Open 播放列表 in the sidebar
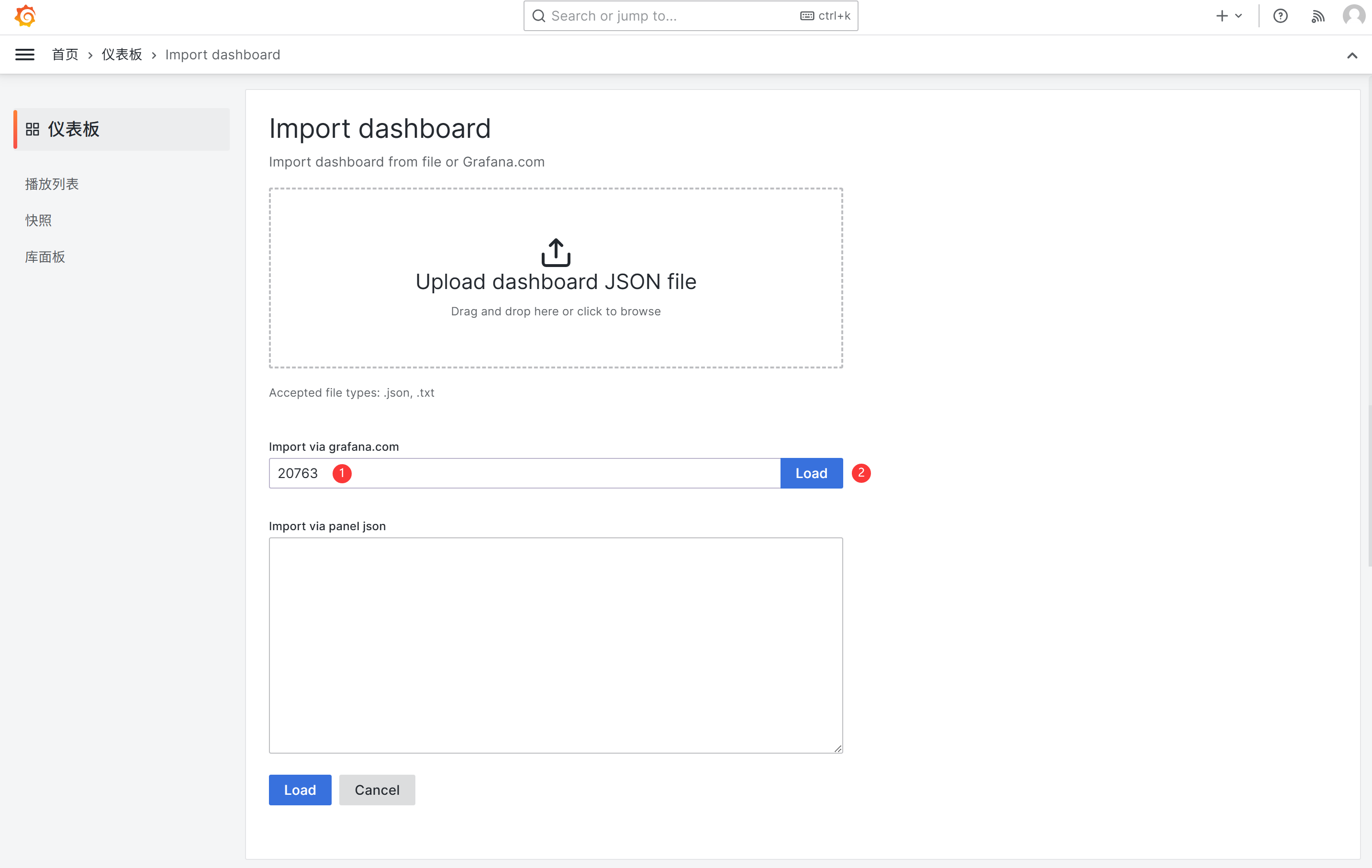This screenshot has width=1372, height=868. (52, 184)
